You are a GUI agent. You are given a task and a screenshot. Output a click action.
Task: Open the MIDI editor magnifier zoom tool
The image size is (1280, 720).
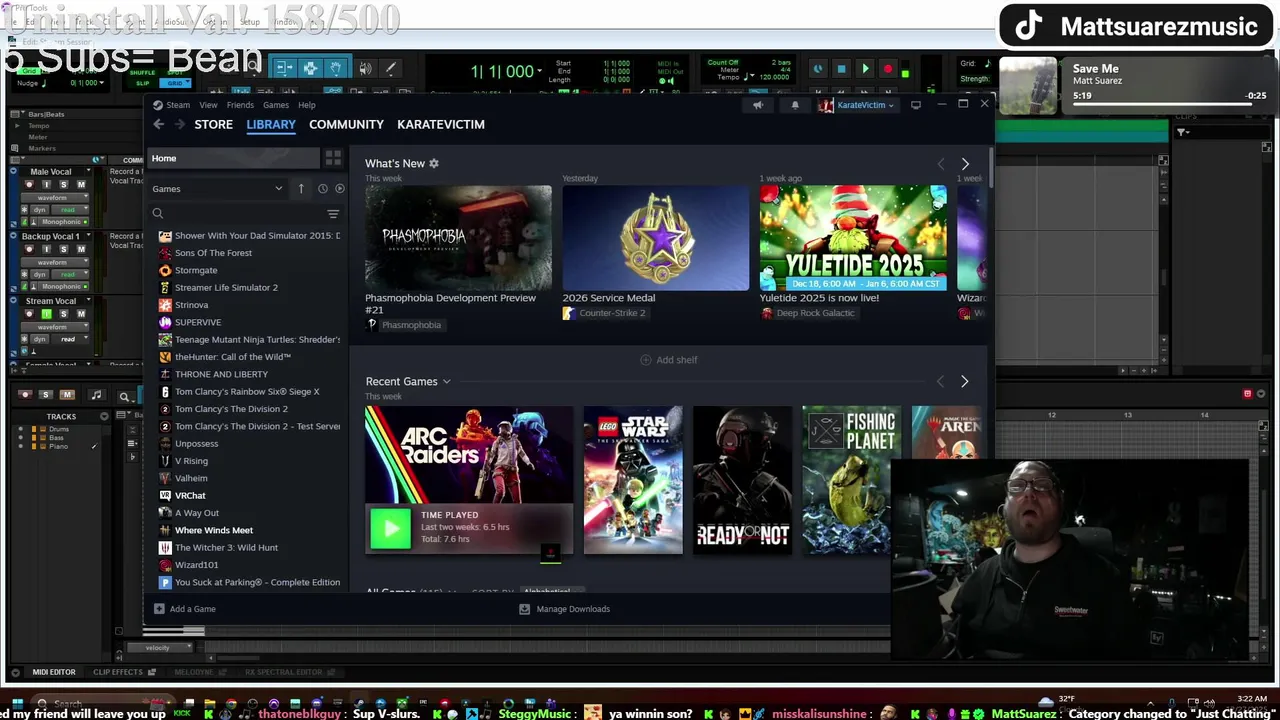[x=124, y=396]
